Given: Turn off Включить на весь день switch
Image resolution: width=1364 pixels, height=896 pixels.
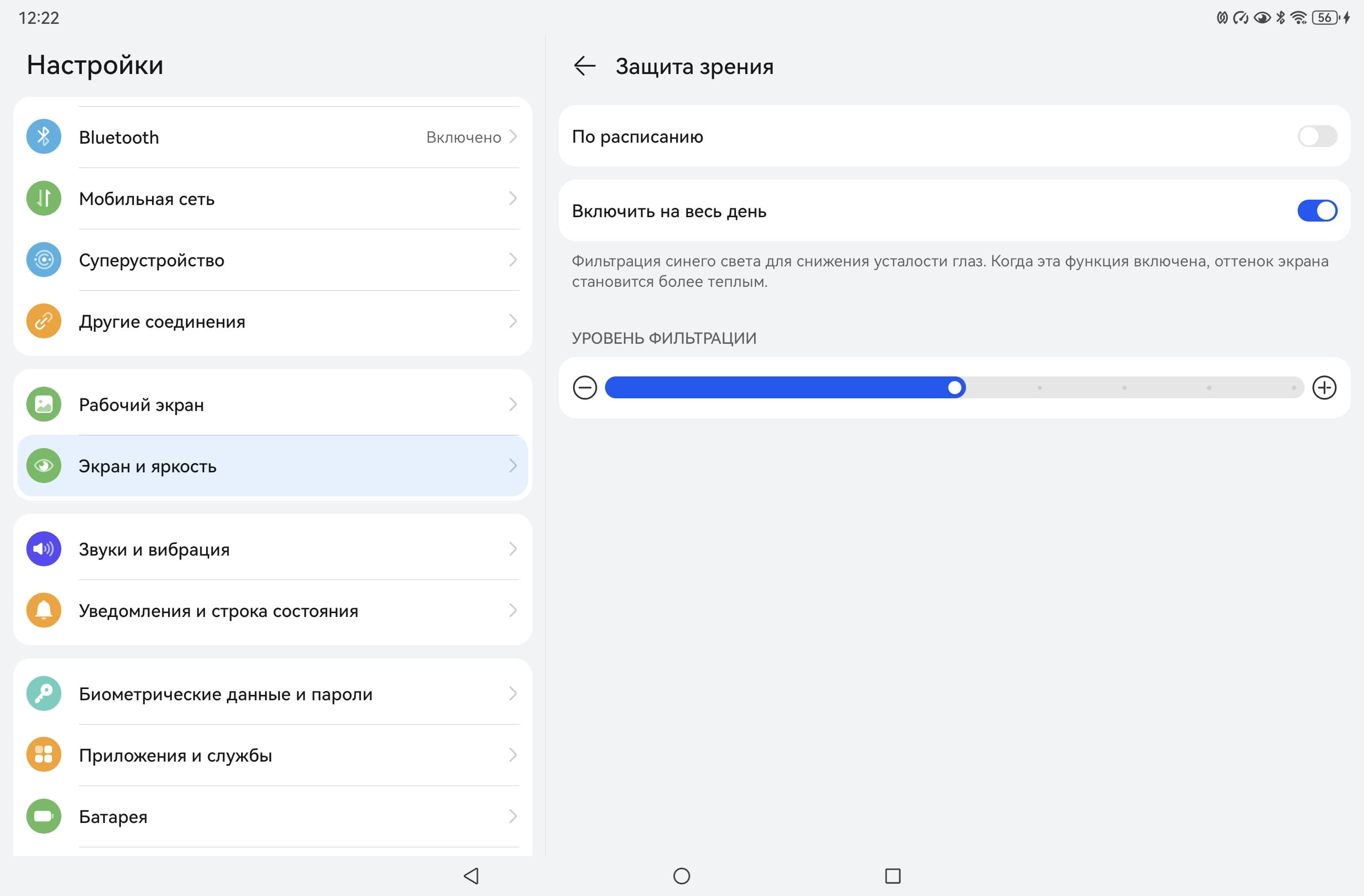Looking at the screenshot, I should [1317, 211].
